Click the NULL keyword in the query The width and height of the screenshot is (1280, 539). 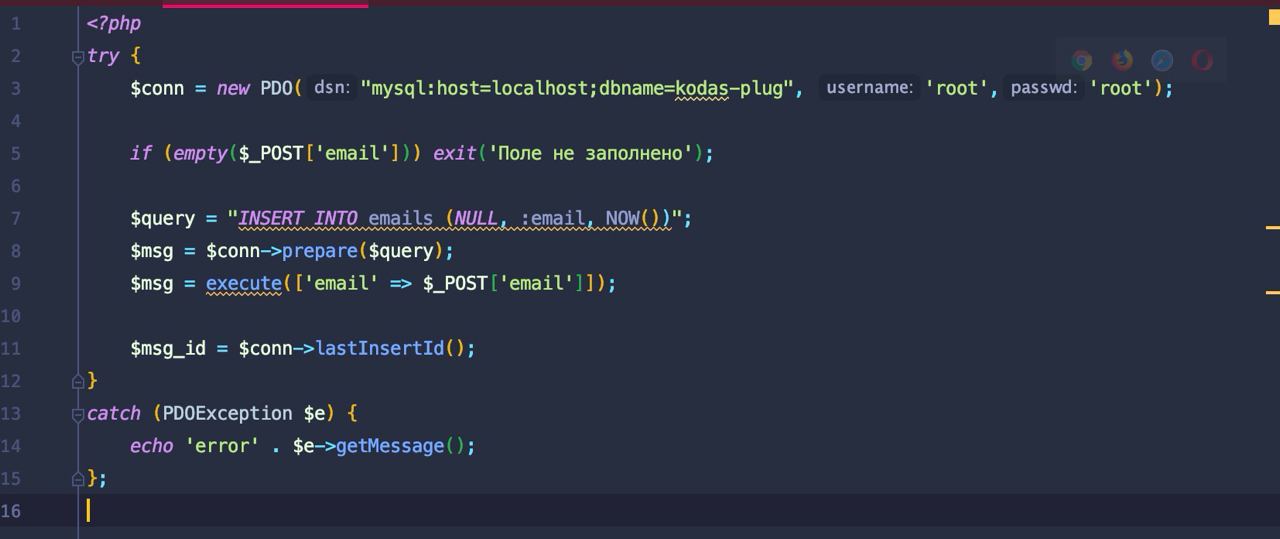[477, 218]
